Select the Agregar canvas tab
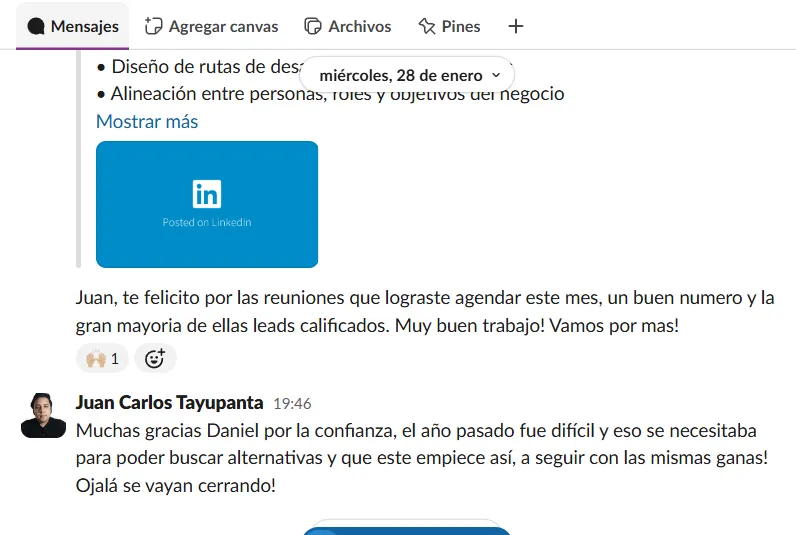This screenshot has width=796, height=535. 211,26
